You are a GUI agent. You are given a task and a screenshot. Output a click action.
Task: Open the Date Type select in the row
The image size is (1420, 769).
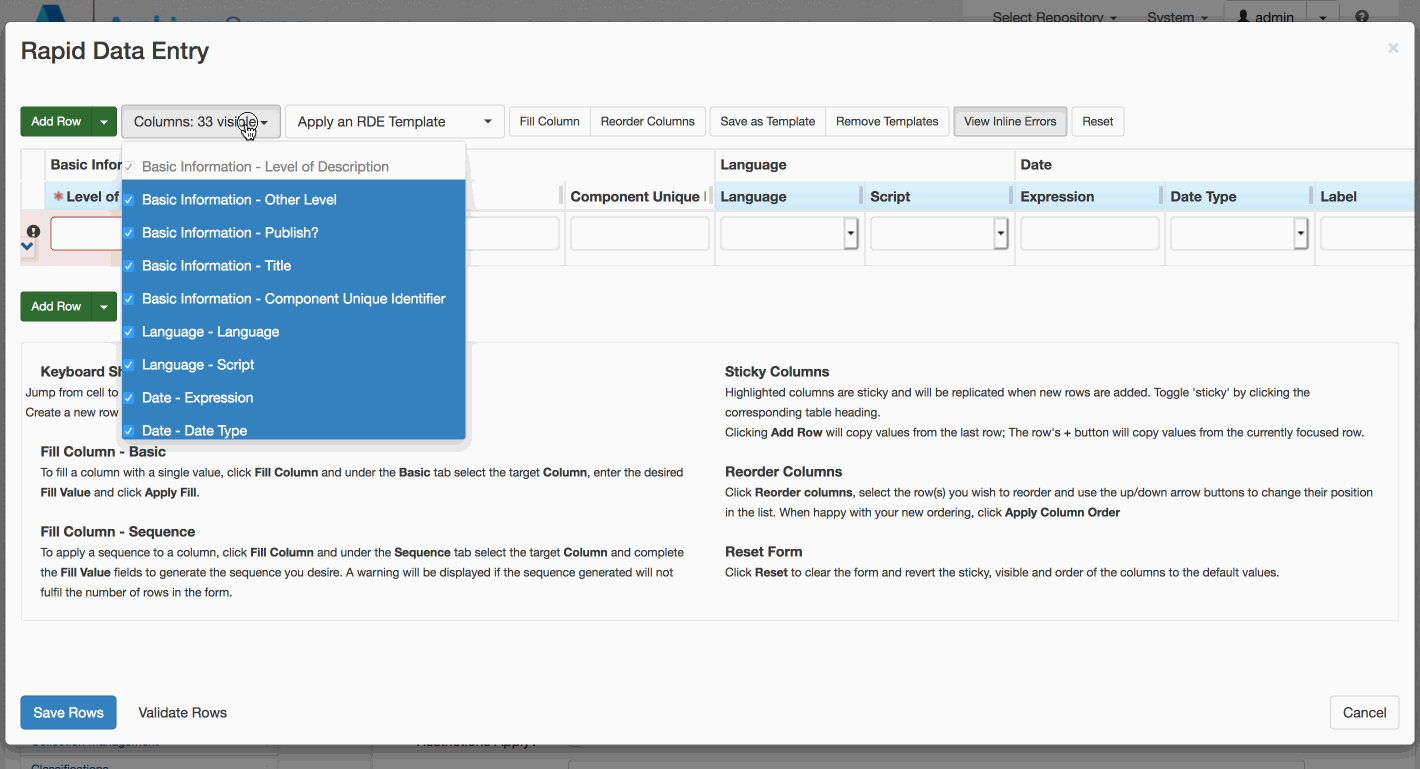pos(1240,234)
